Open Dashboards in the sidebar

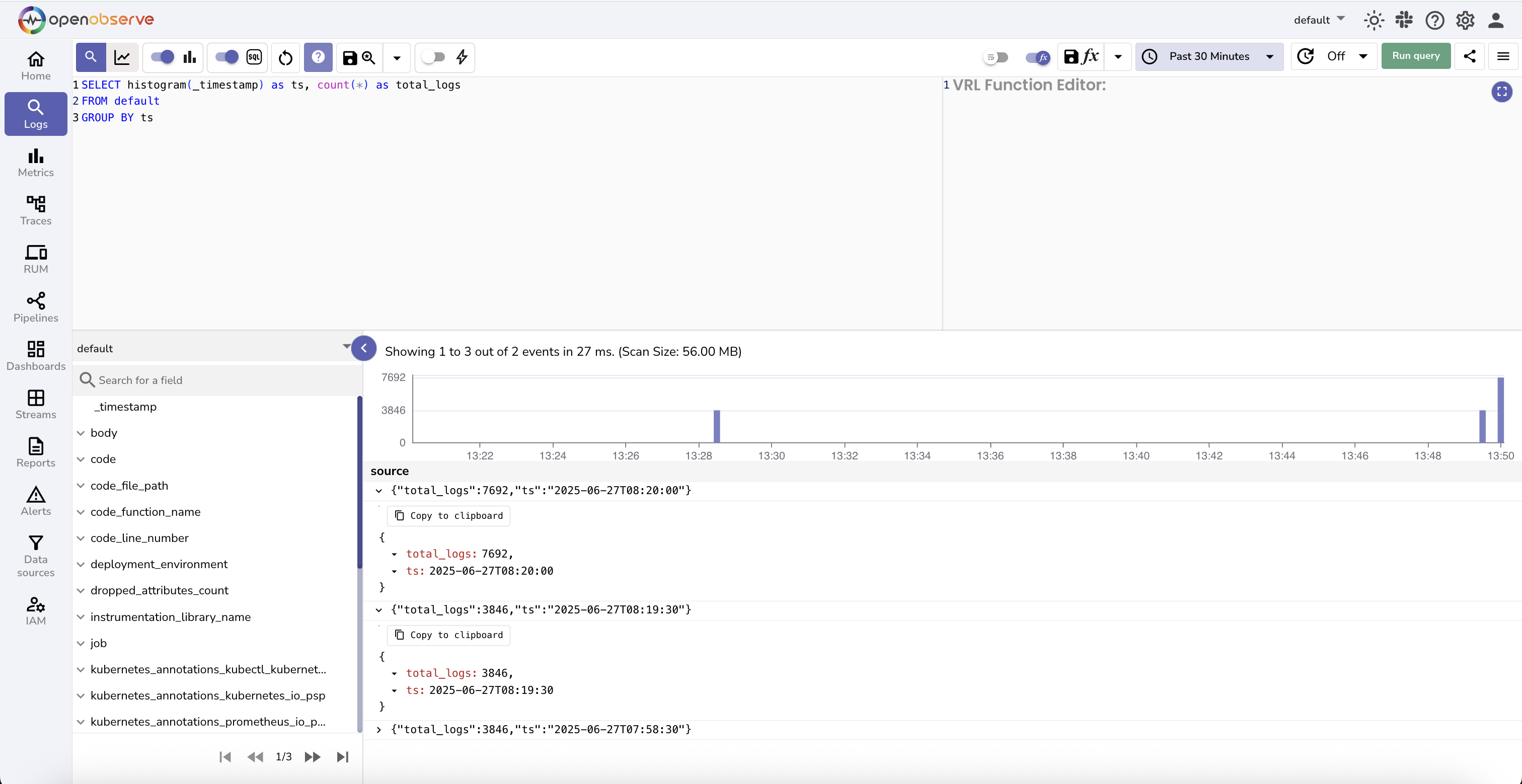(35, 356)
